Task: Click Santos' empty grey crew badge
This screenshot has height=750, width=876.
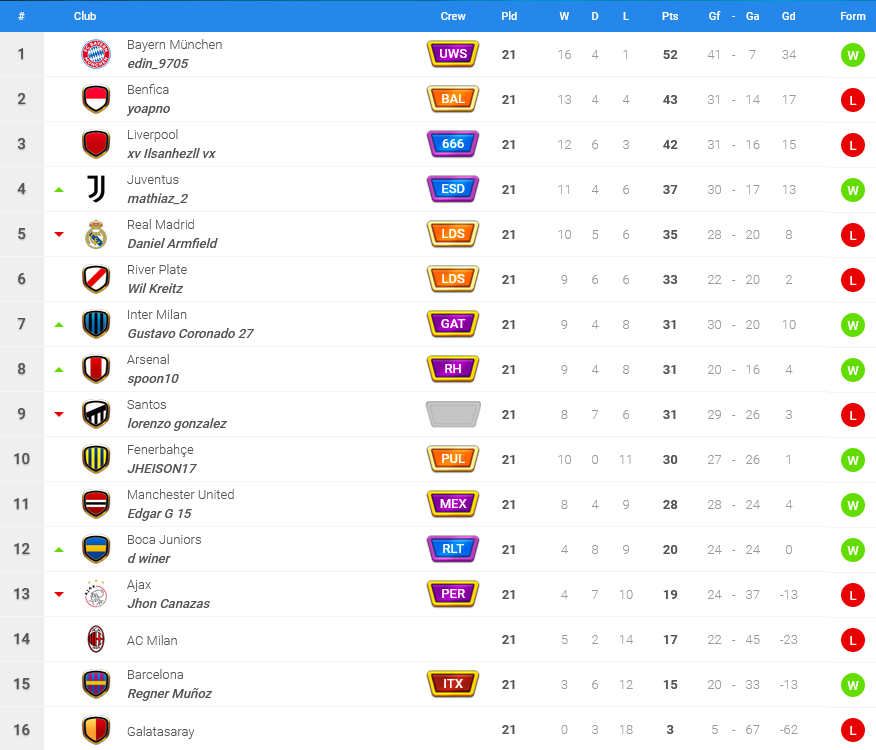Action: (x=453, y=414)
